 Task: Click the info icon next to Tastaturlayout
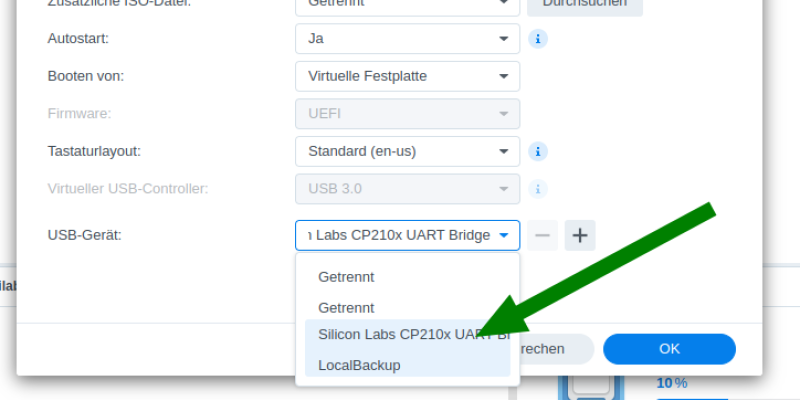pyautogui.click(x=538, y=152)
